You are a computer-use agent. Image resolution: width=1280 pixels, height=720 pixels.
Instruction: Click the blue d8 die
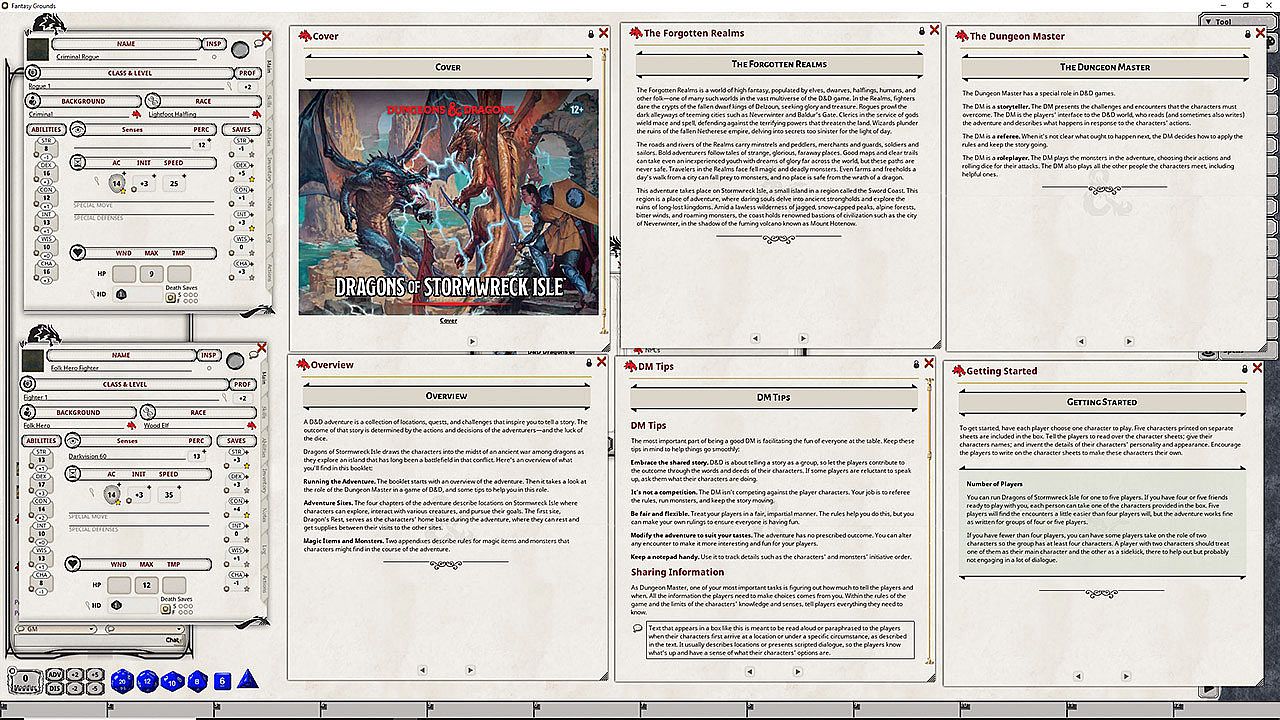click(196, 681)
